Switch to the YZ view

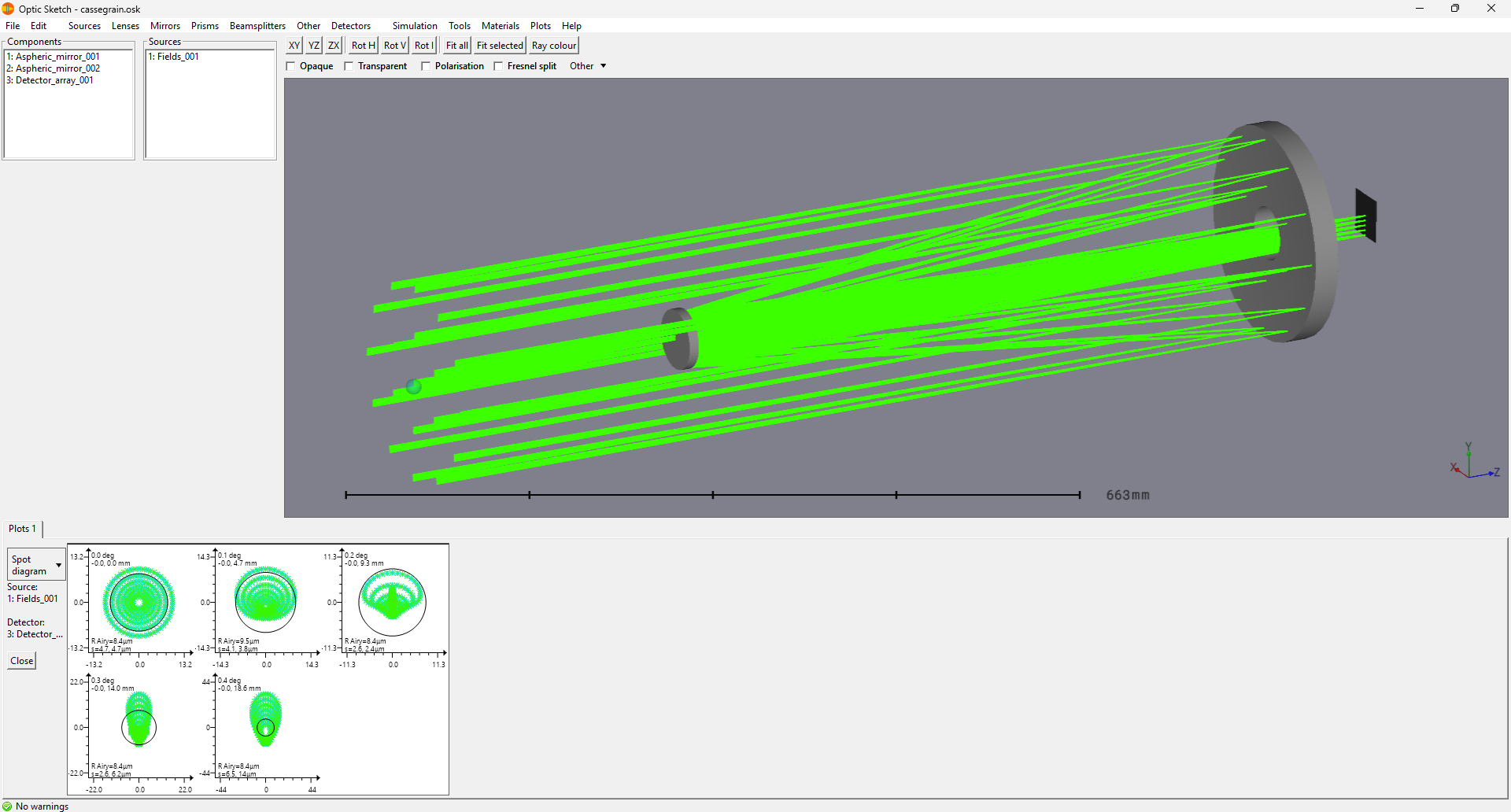click(314, 46)
